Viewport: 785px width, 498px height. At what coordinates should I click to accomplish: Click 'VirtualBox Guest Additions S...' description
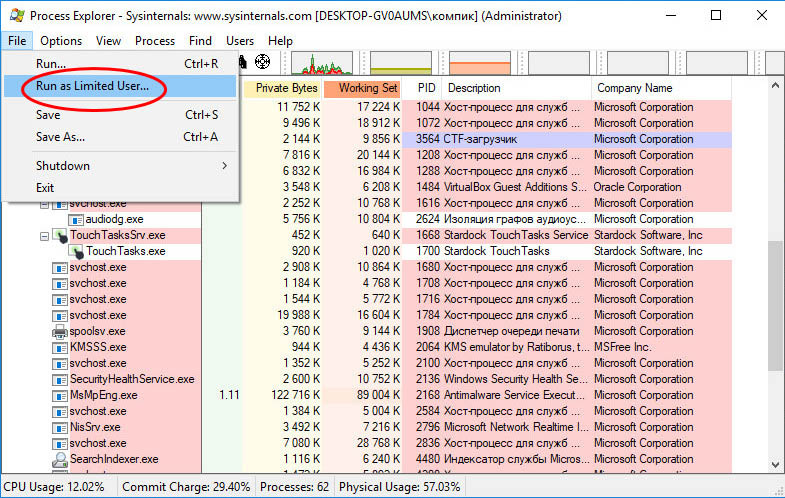[x=515, y=187]
